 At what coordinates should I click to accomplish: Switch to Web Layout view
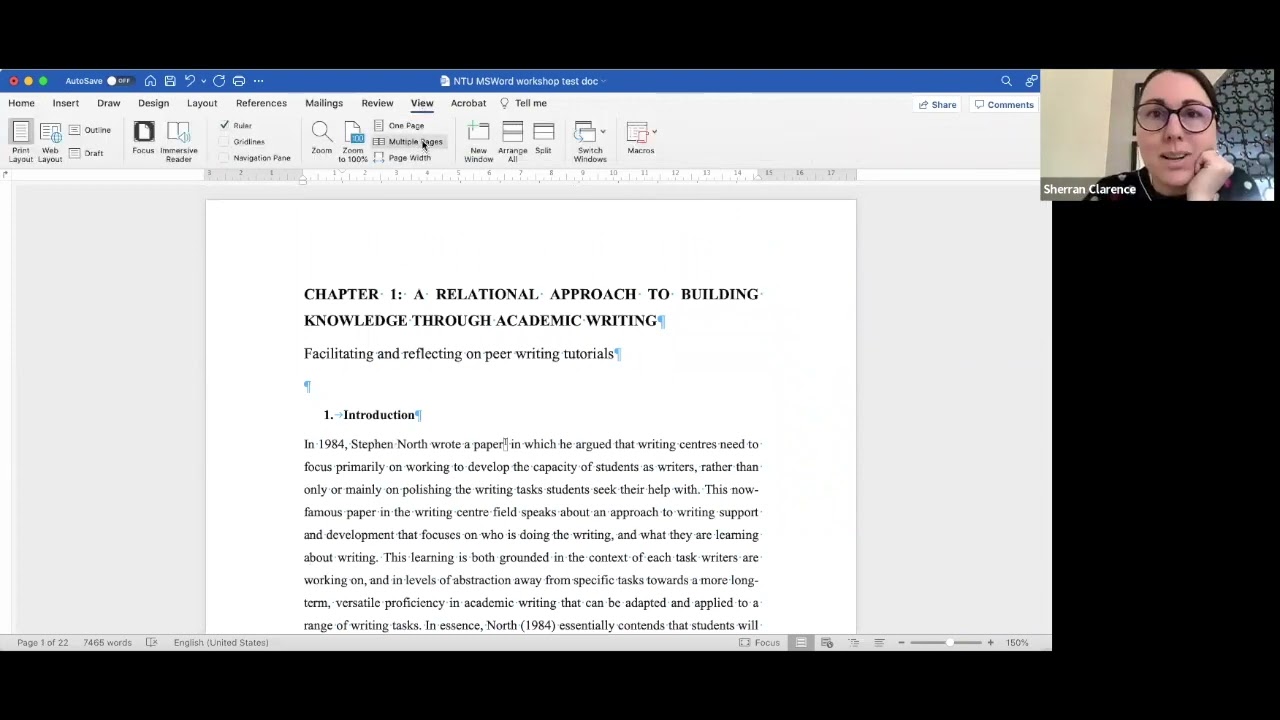pyautogui.click(x=50, y=142)
